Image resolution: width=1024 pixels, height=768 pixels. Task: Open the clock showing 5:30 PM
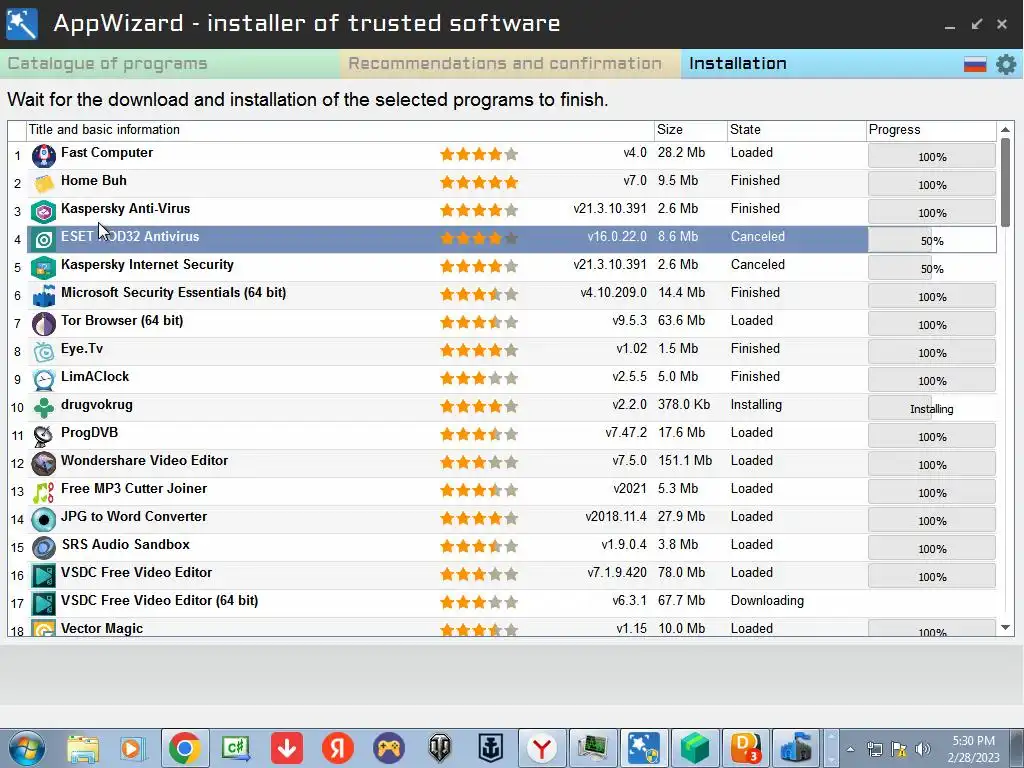coord(973,749)
